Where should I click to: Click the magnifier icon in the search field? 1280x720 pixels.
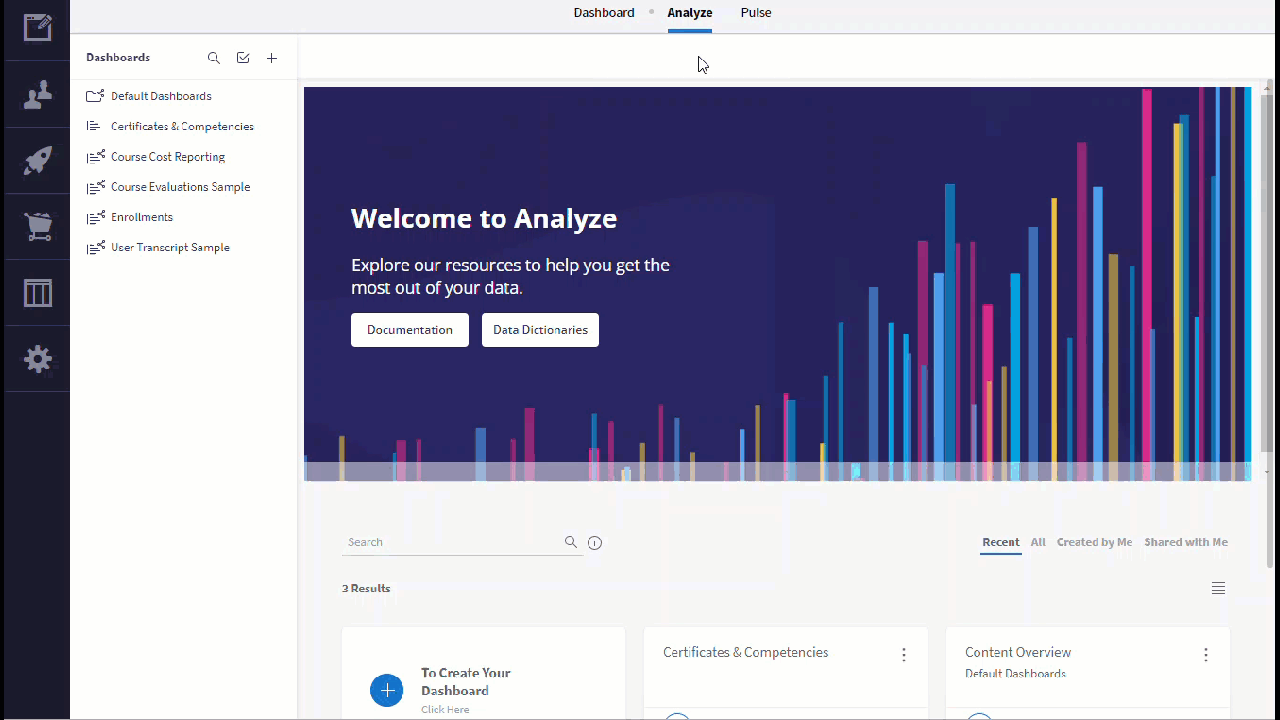tap(571, 542)
